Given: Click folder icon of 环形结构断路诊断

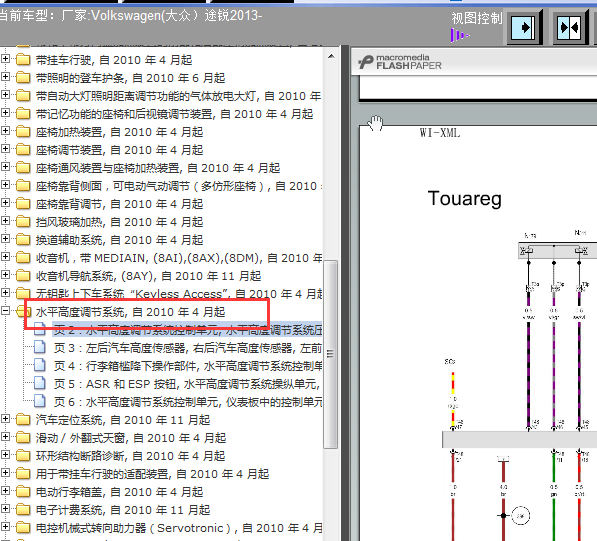Looking at the screenshot, I should tap(23, 455).
